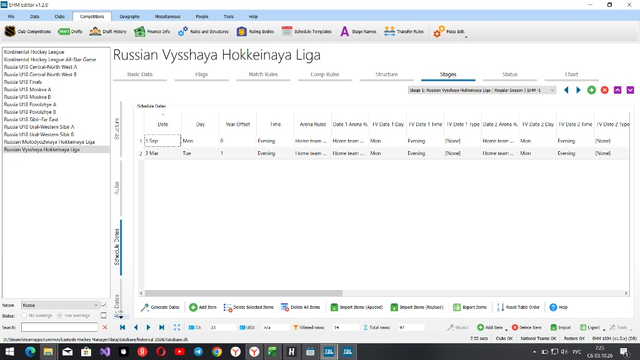Open Stage Names
Viewport: 640px width, 360px height.
click(x=358, y=31)
